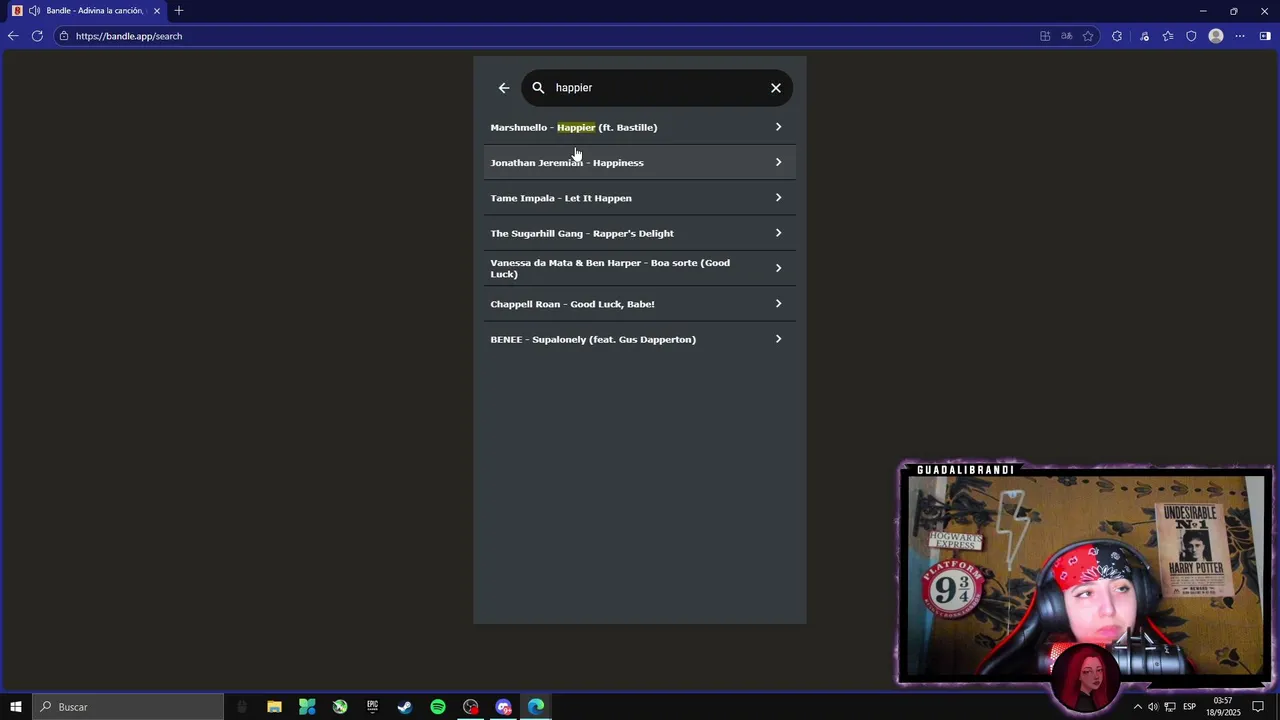Screen dimensions: 1280x720
Task: Open chevron on Chappell Roan row
Action: click(778, 304)
